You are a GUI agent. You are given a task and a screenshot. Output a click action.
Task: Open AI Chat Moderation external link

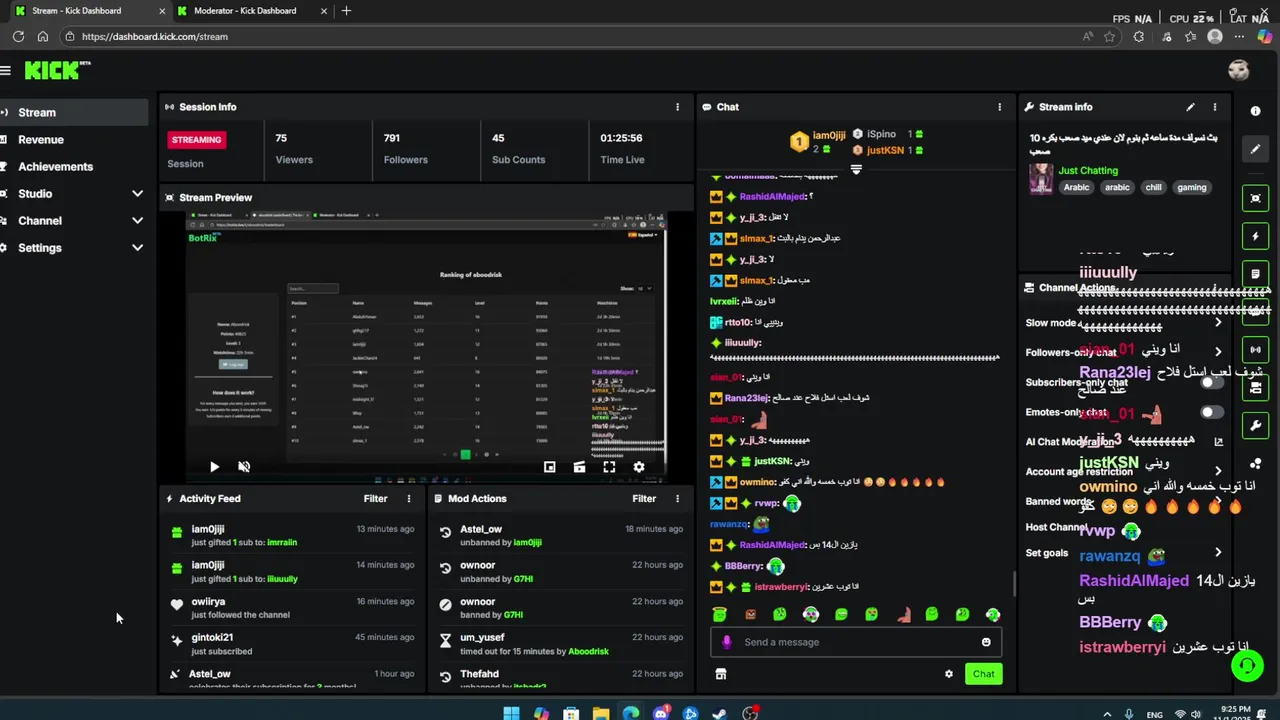[x=1218, y=441]
